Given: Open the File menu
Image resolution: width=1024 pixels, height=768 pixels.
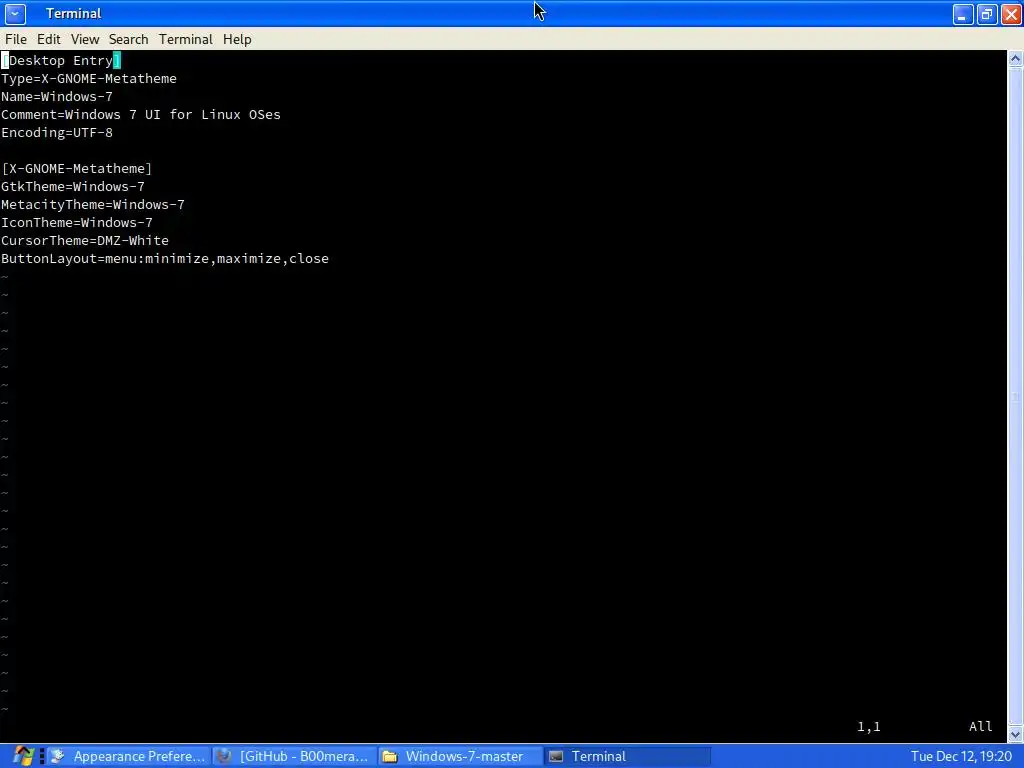Looking at the screenshot, I should tap(16, 39).
